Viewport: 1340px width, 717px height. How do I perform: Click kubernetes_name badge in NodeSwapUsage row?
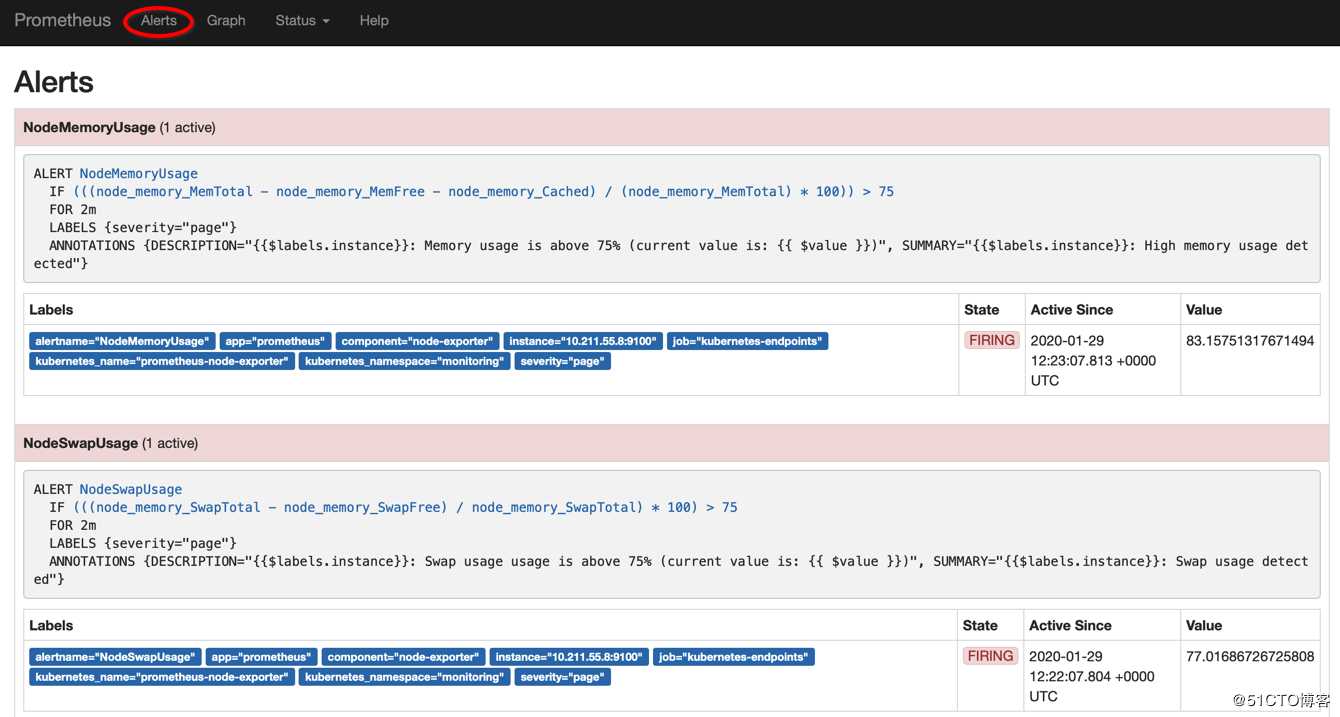click(x=162, y=677)
